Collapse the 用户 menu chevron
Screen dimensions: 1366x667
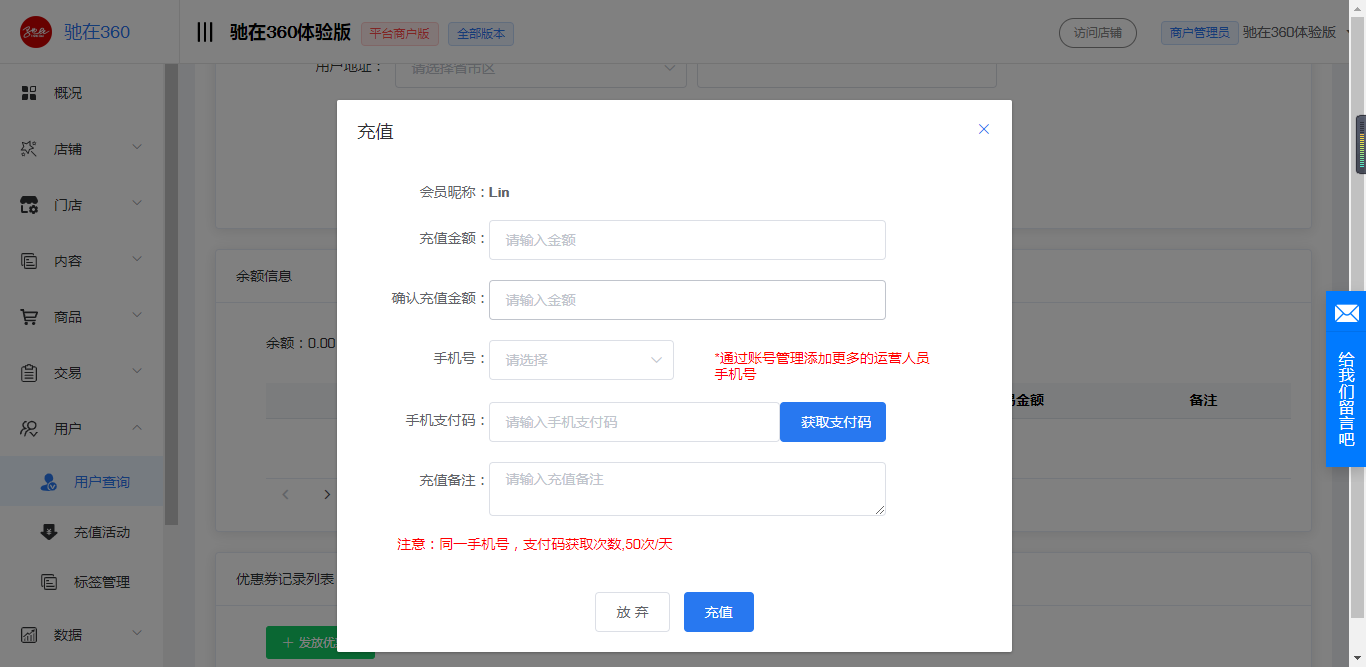pyautogui.click(x=137, y=428)
